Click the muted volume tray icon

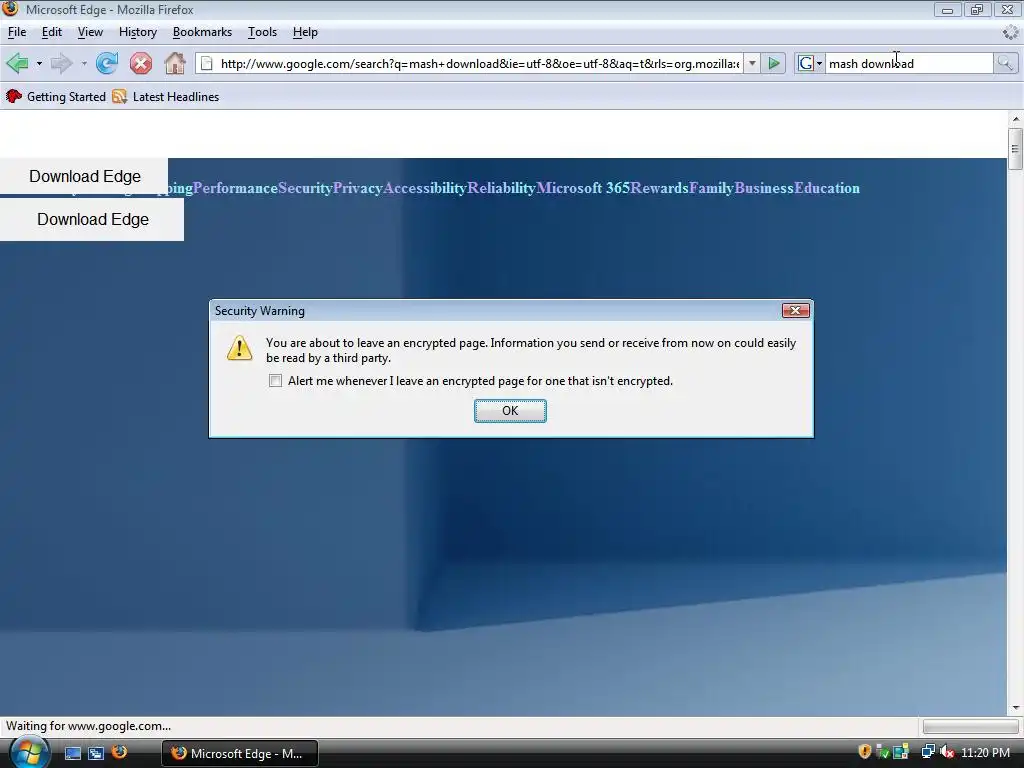(x=947, y=752)
